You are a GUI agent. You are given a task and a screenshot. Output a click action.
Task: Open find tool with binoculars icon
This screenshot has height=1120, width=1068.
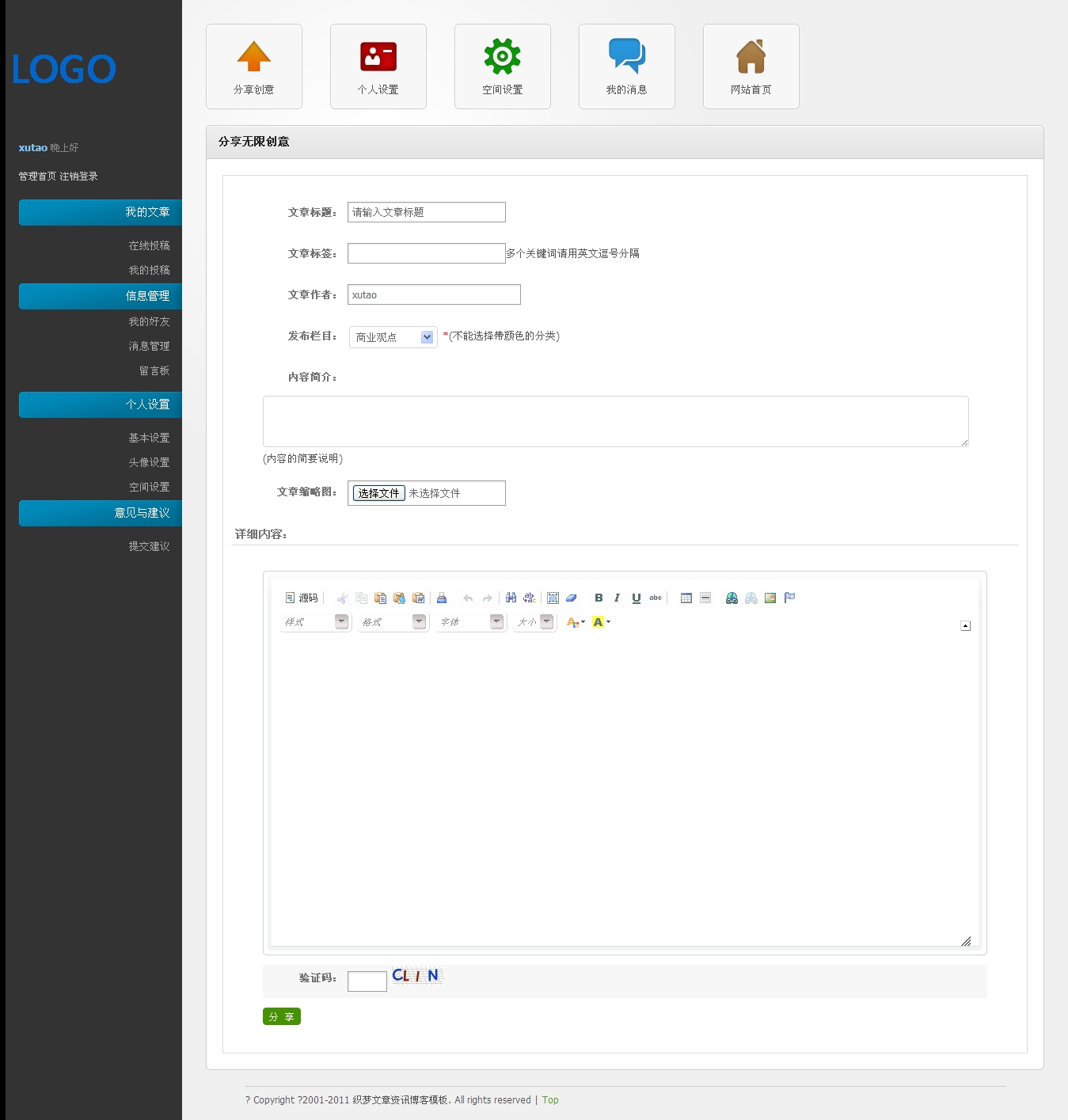pyautogui.click(x=511, y=598)
